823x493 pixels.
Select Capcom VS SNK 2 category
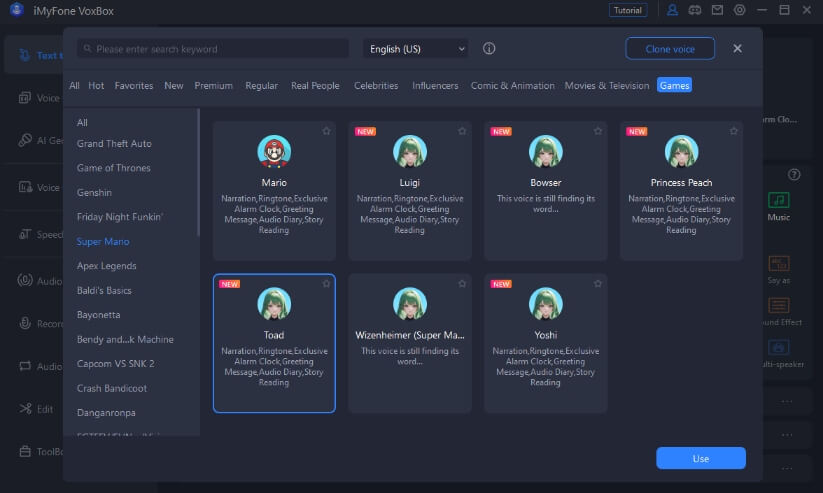(x=115, y=364)
